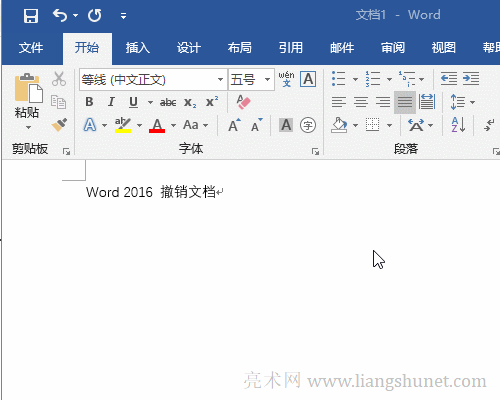This screenshot has width=500, height=400.
Task: Click the Copy icon
Action: [x=58, y=102]
